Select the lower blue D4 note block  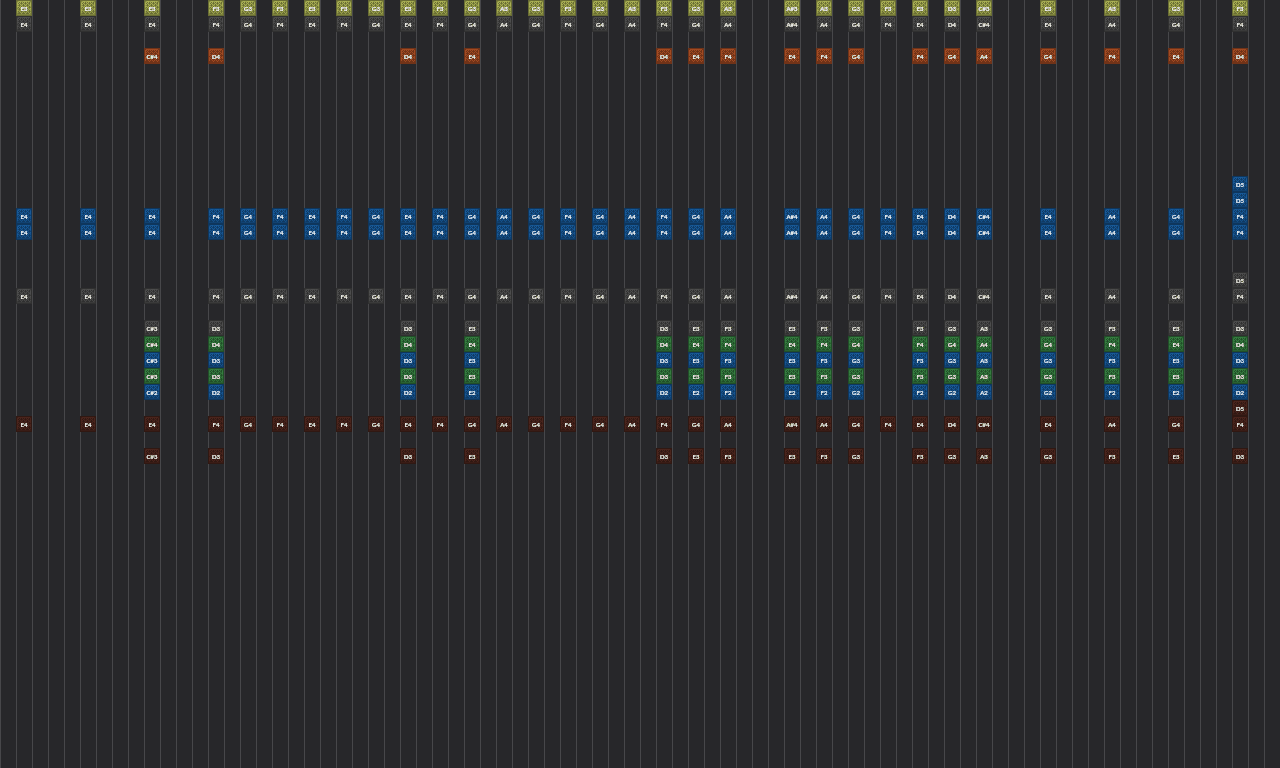click(x=952, y=232)
